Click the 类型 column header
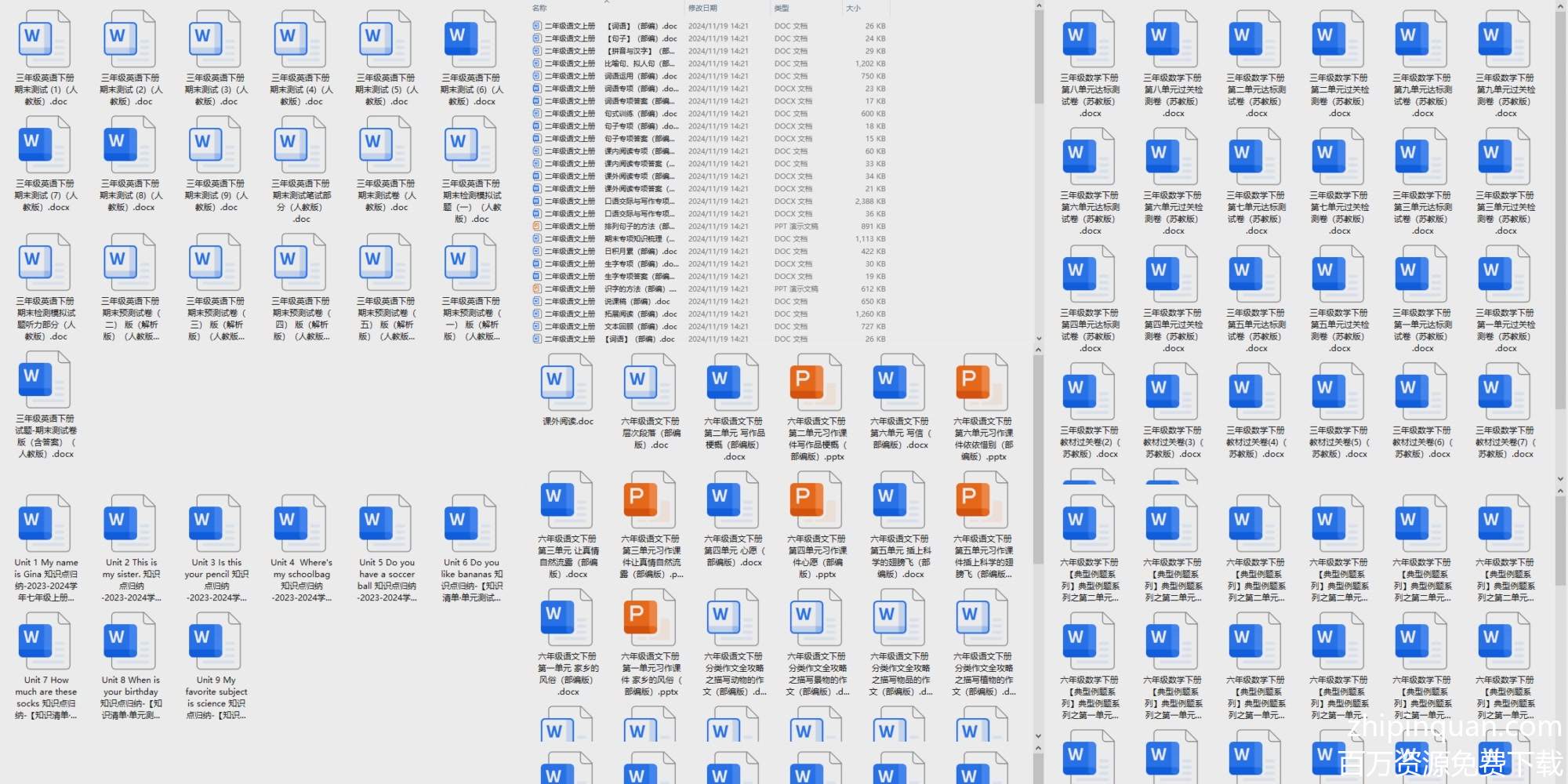The height and width of the screenshot is (784, 1568). point(782,9)
